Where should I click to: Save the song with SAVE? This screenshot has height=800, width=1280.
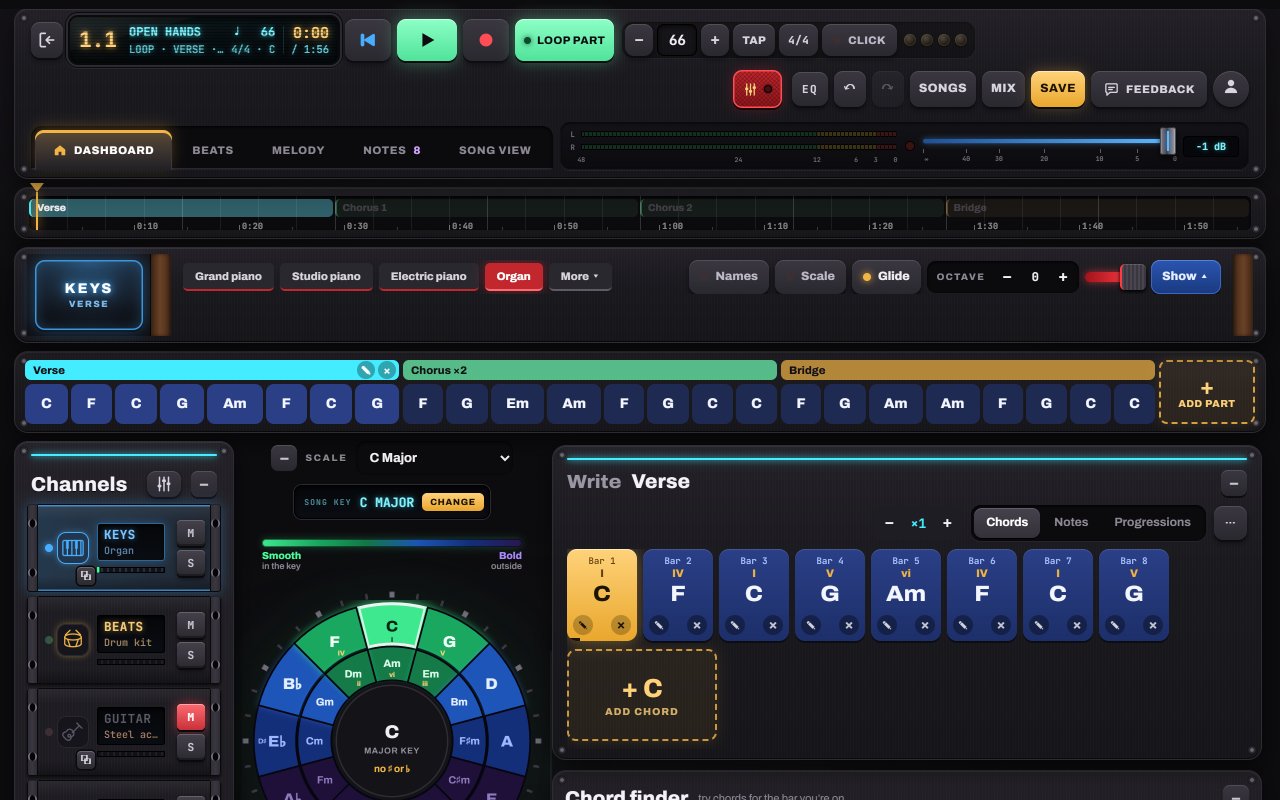click(1058, 88)
